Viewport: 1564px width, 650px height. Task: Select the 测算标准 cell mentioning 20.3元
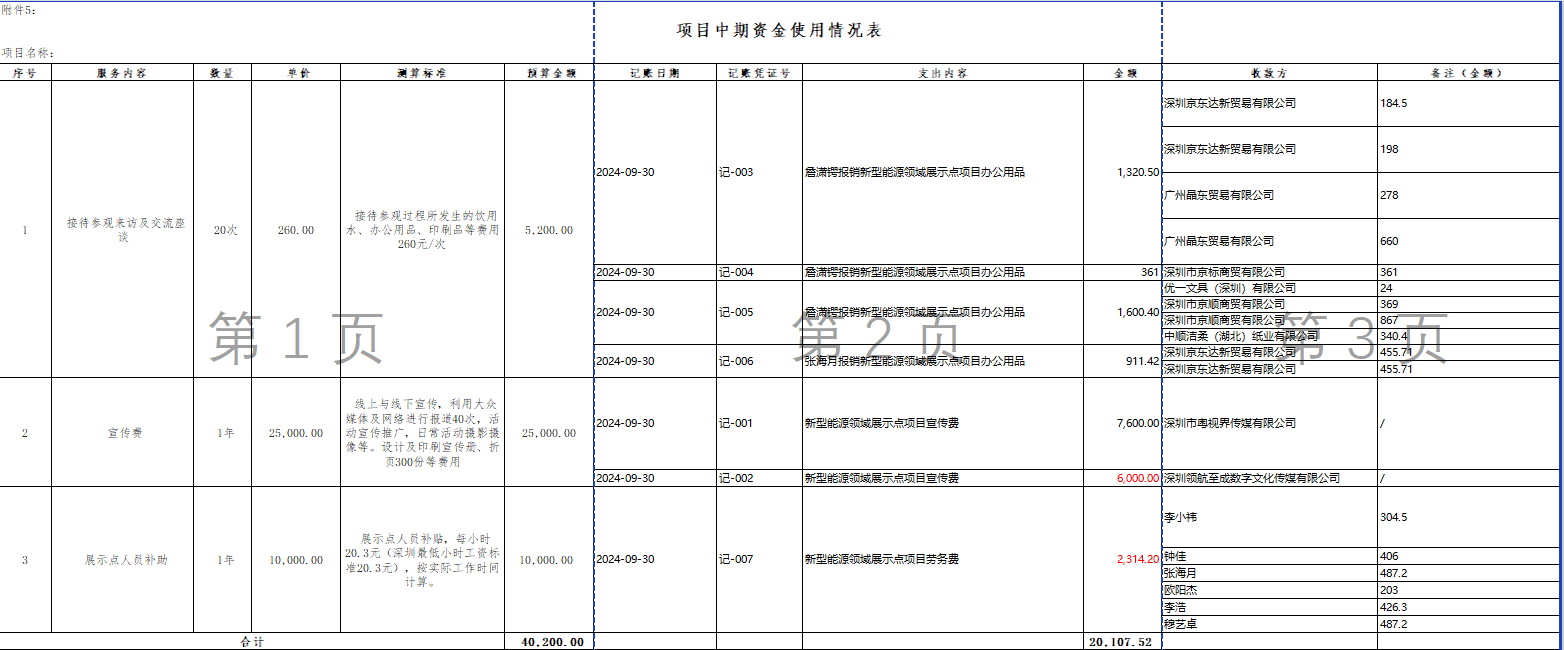(422, 560)
